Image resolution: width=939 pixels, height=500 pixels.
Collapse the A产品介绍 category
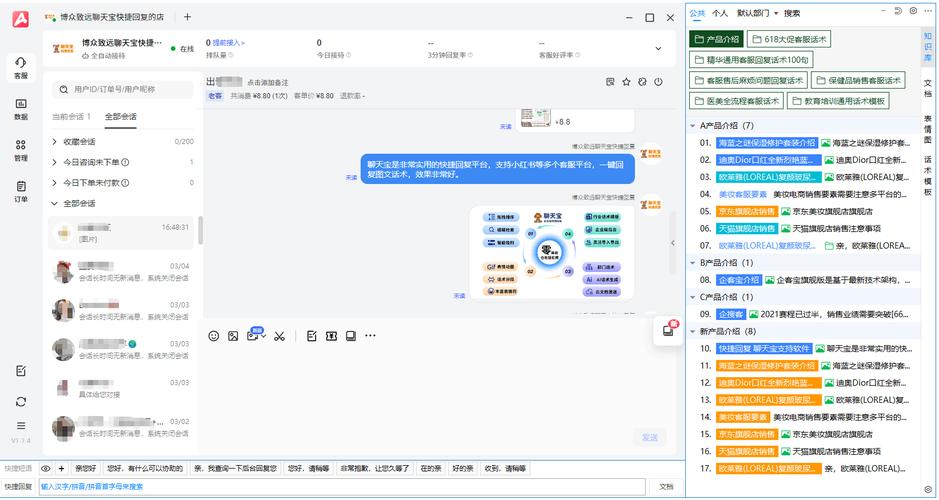693,126
